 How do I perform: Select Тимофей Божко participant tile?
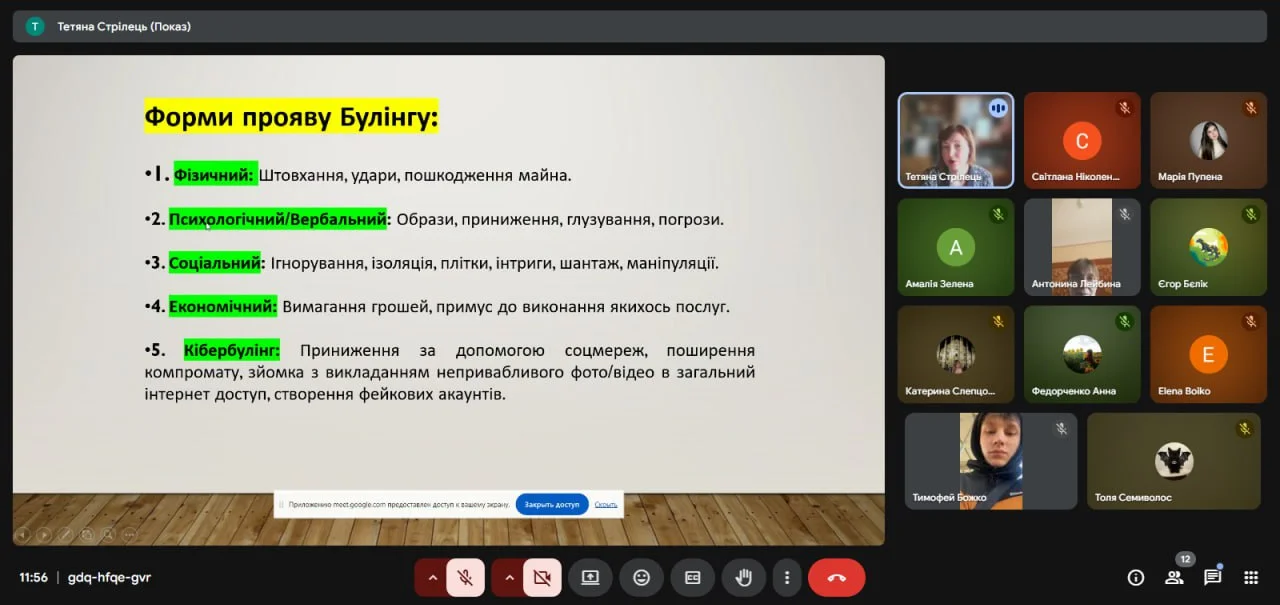point(990,460)
